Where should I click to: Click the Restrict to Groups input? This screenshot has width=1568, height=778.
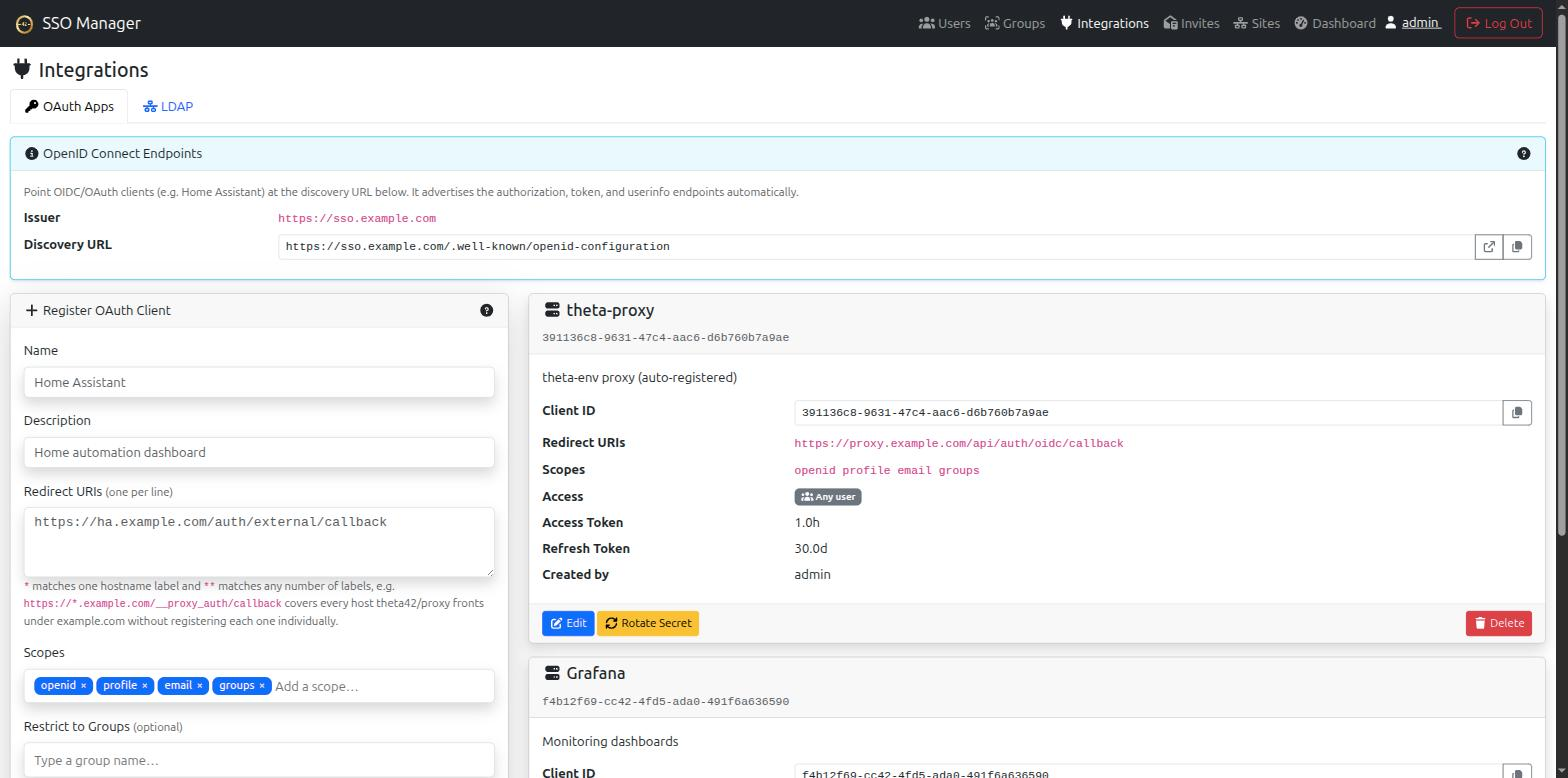pos(259,760)
